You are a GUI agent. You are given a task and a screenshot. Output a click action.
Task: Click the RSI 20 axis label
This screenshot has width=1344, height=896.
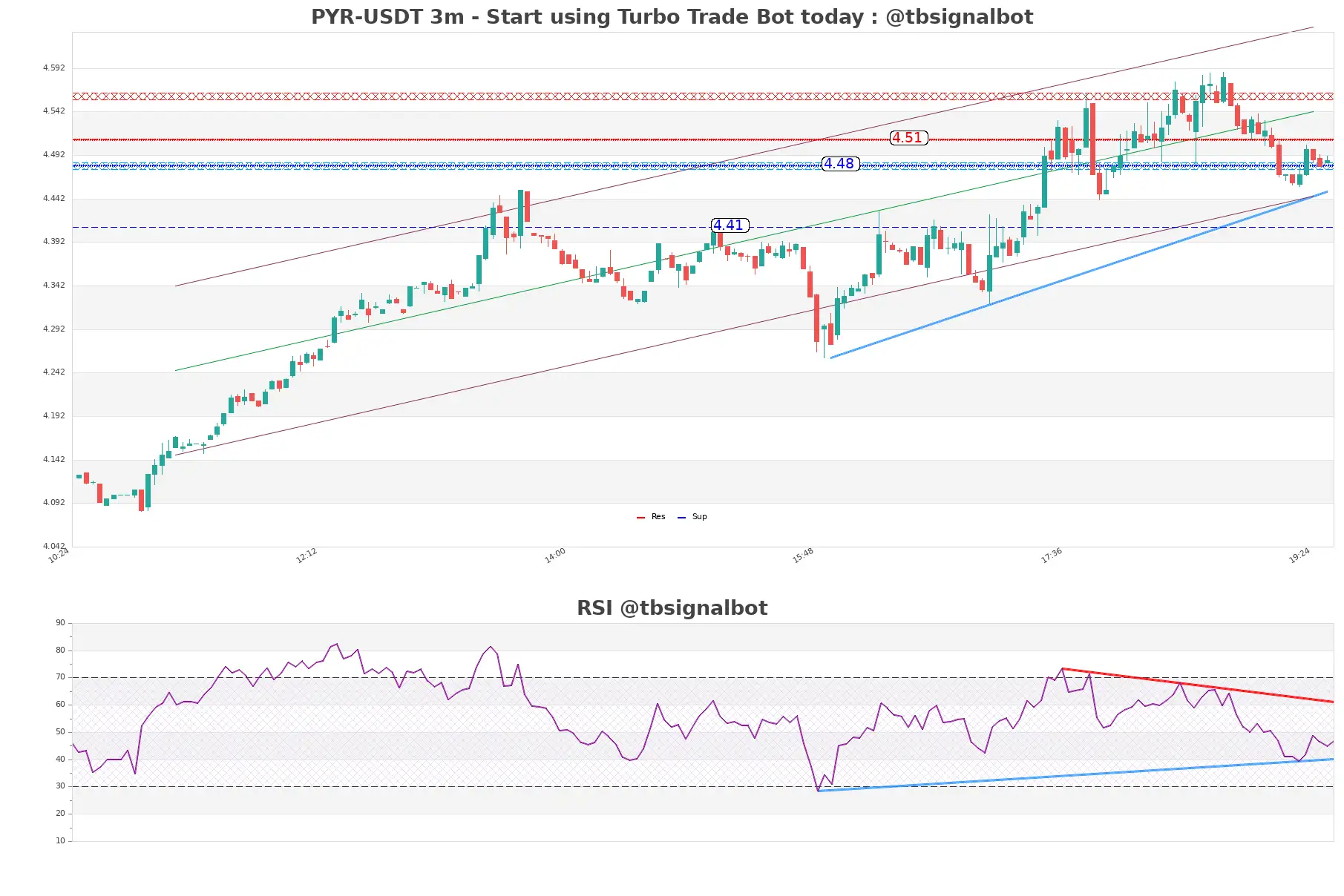tap(61, 814)
